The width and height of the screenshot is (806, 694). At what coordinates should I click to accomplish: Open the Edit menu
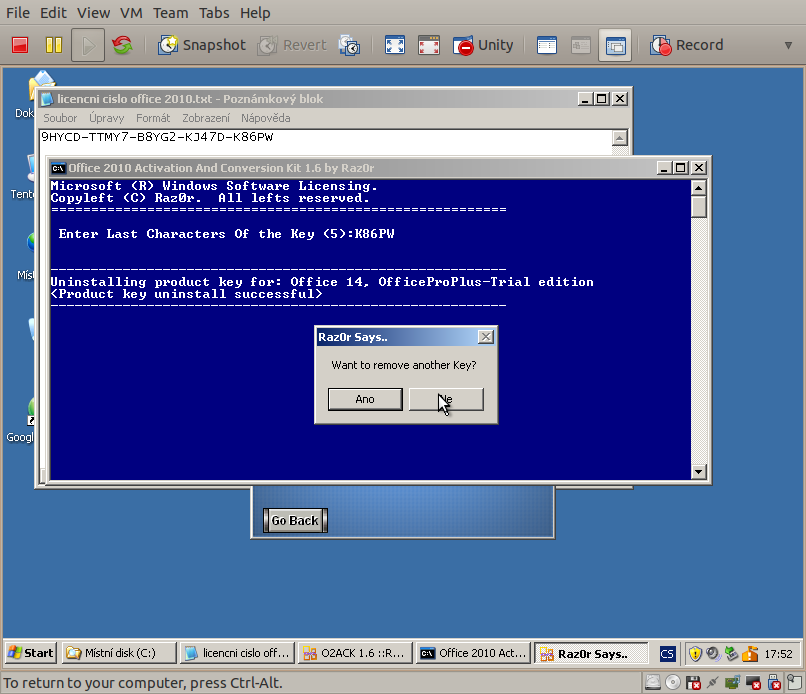[x=53, y=12]
